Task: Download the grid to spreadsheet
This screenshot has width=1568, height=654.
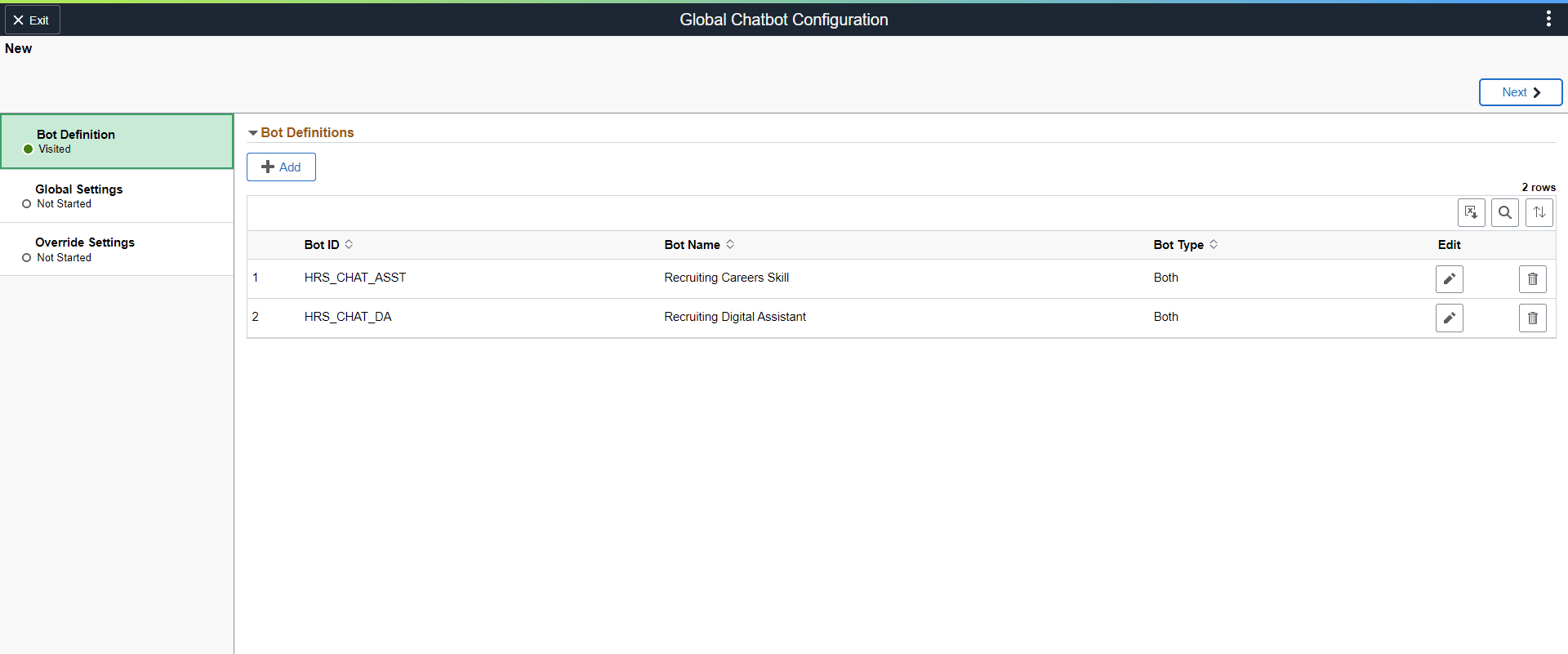Action: [1471, 213]
